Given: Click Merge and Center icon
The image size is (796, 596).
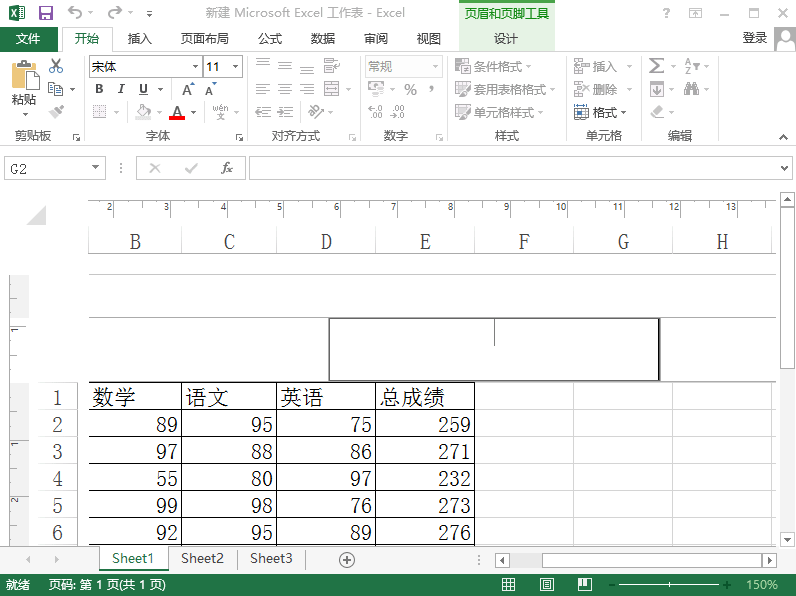Looking at the screenshot, I should (x=331, y=89).
